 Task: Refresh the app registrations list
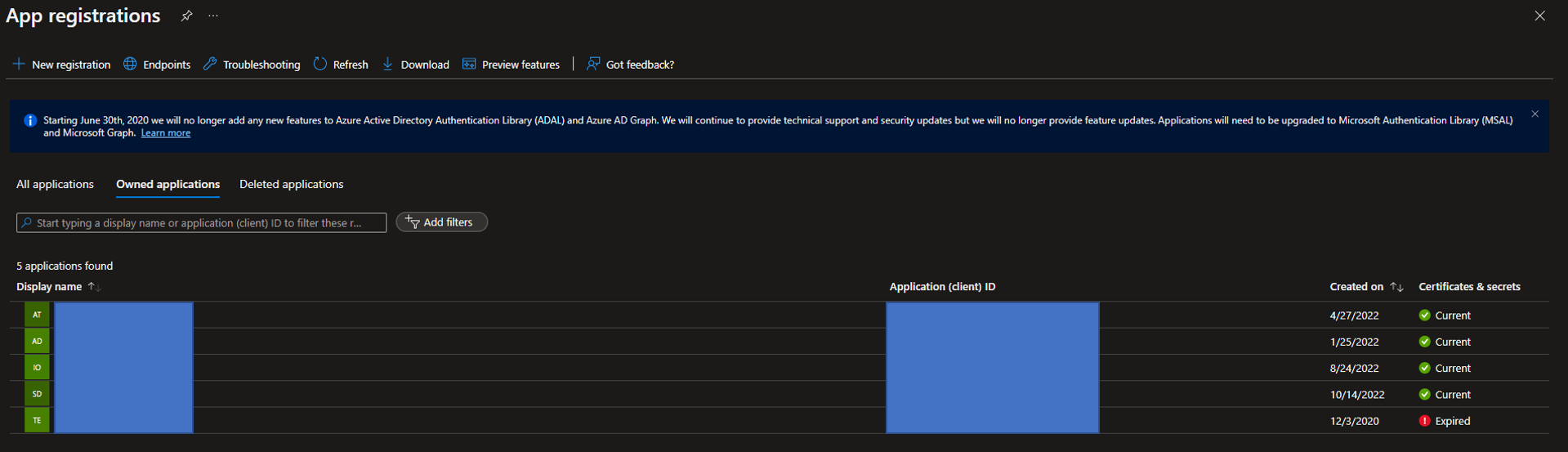(341, 65)
